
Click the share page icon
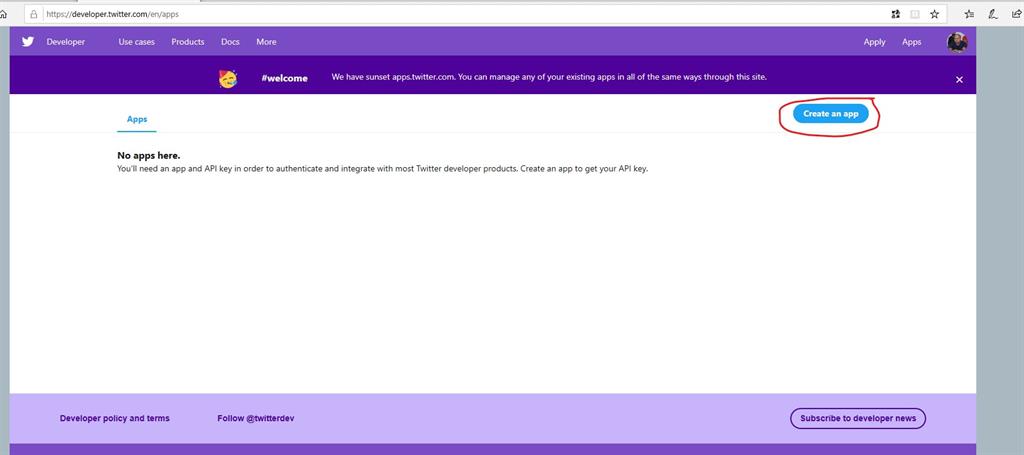point(1016,14)
